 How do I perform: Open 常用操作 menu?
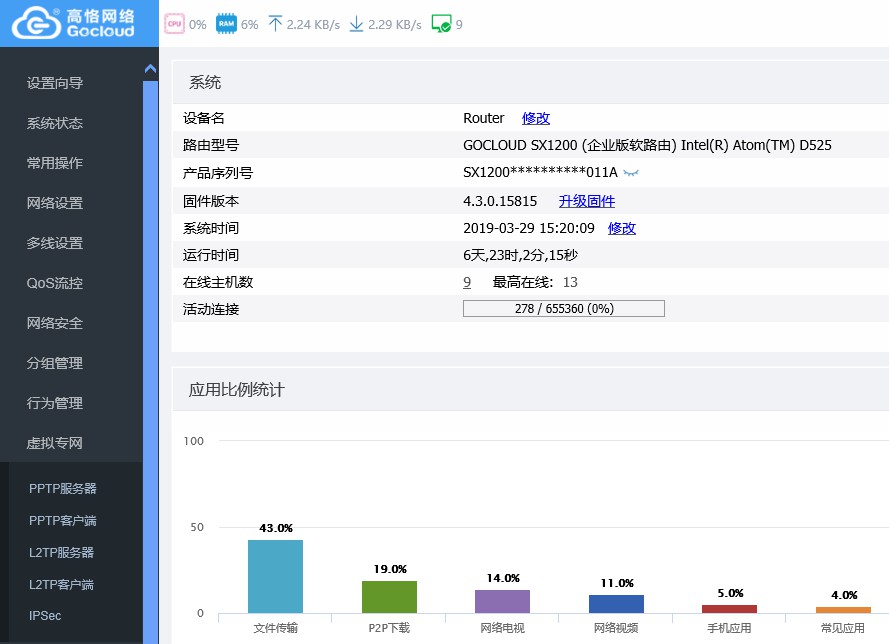pos(55,163)
